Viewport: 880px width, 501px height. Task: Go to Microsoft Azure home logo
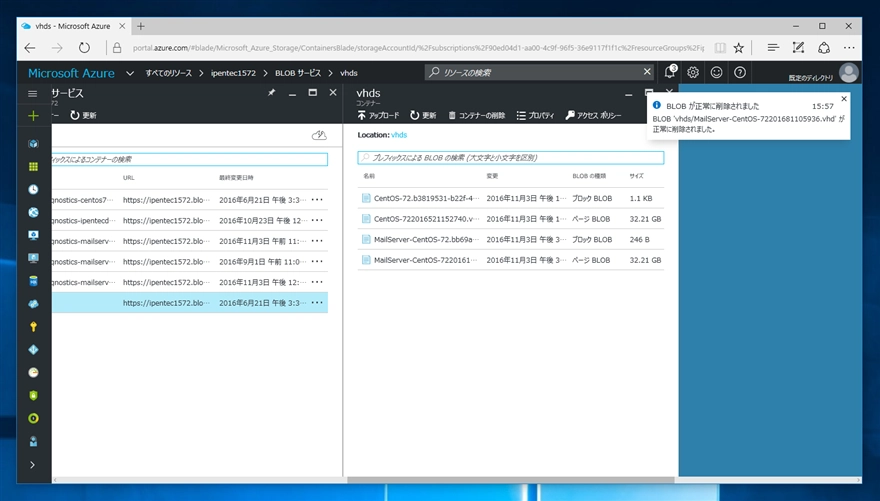coord(71,73)
